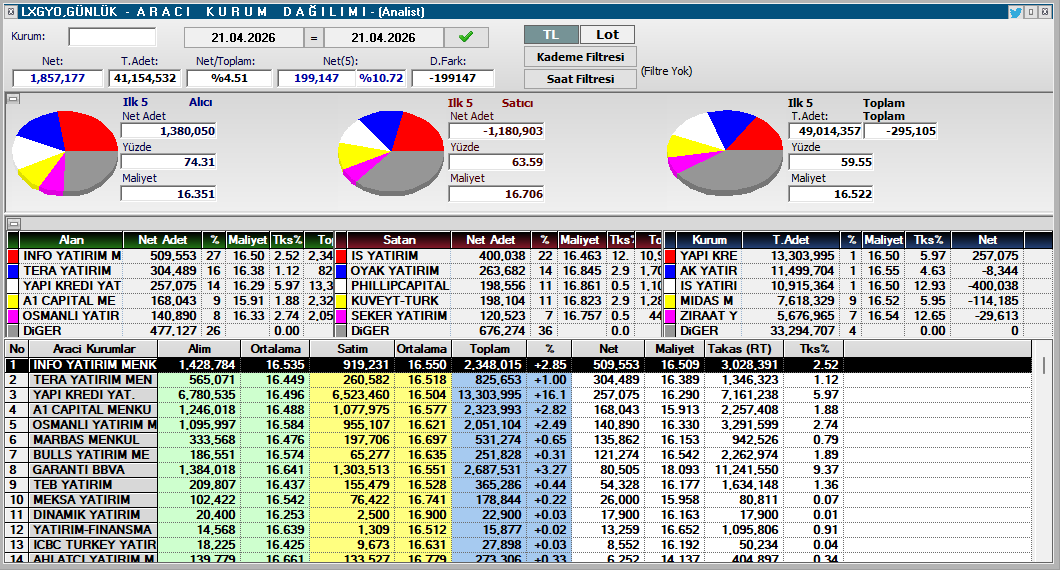This screenshot has height=570, width=1060.
Task: Select YAPI KREDI YAT. row in main table
Action: (519, 395)
